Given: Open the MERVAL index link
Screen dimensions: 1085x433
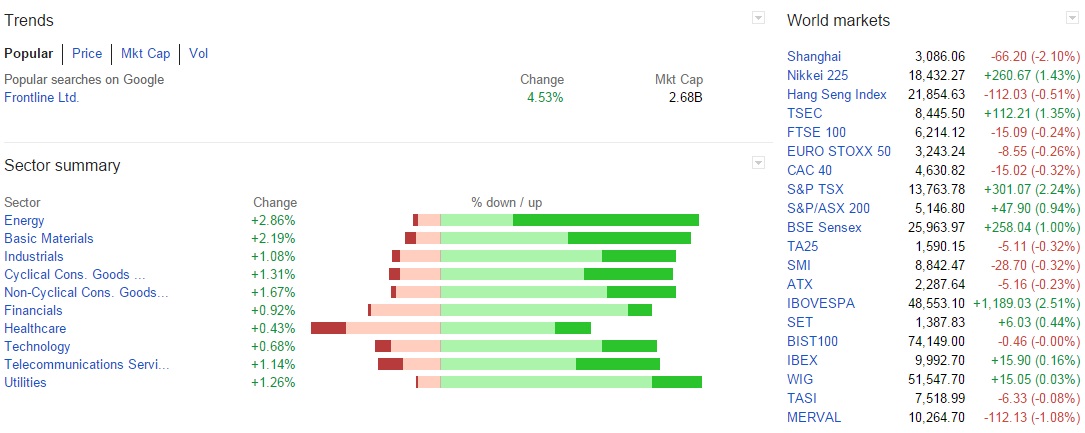Looking at the screenshot, I should pos(814,418).
